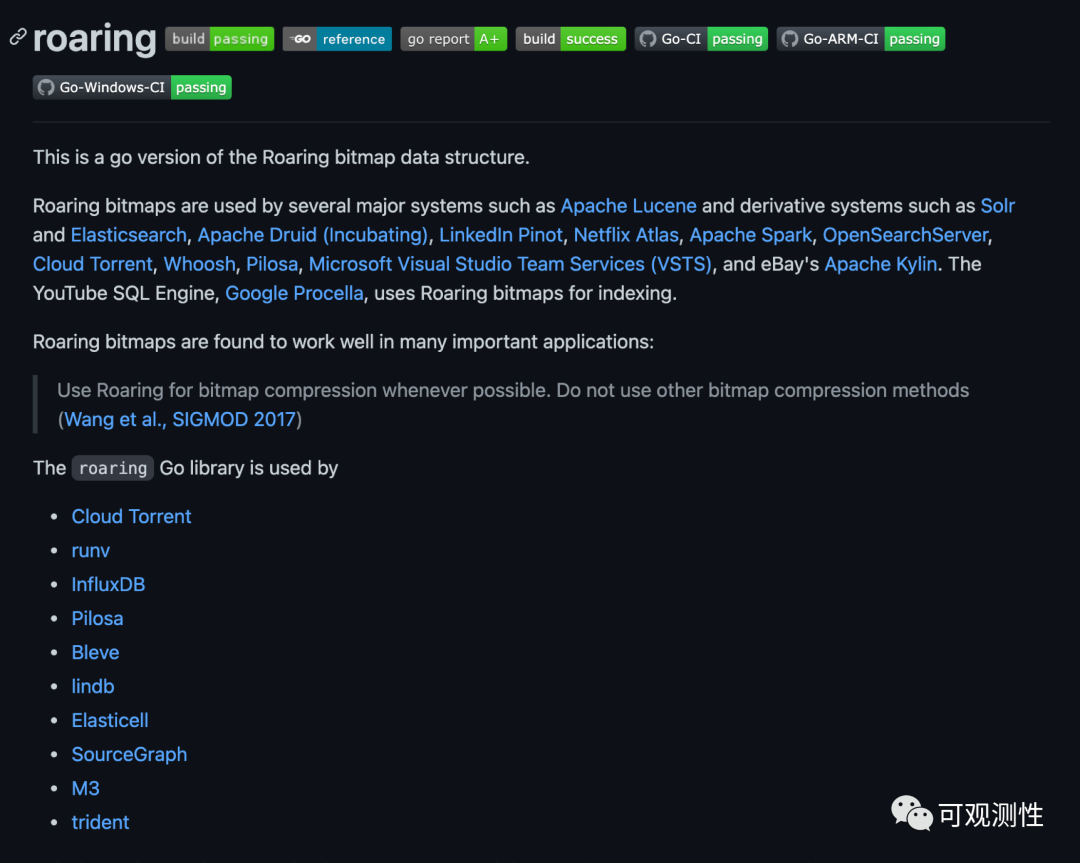Open the build passing badge
The height and width of the screenshot is (863, 1080).
[x=220, y=39]
